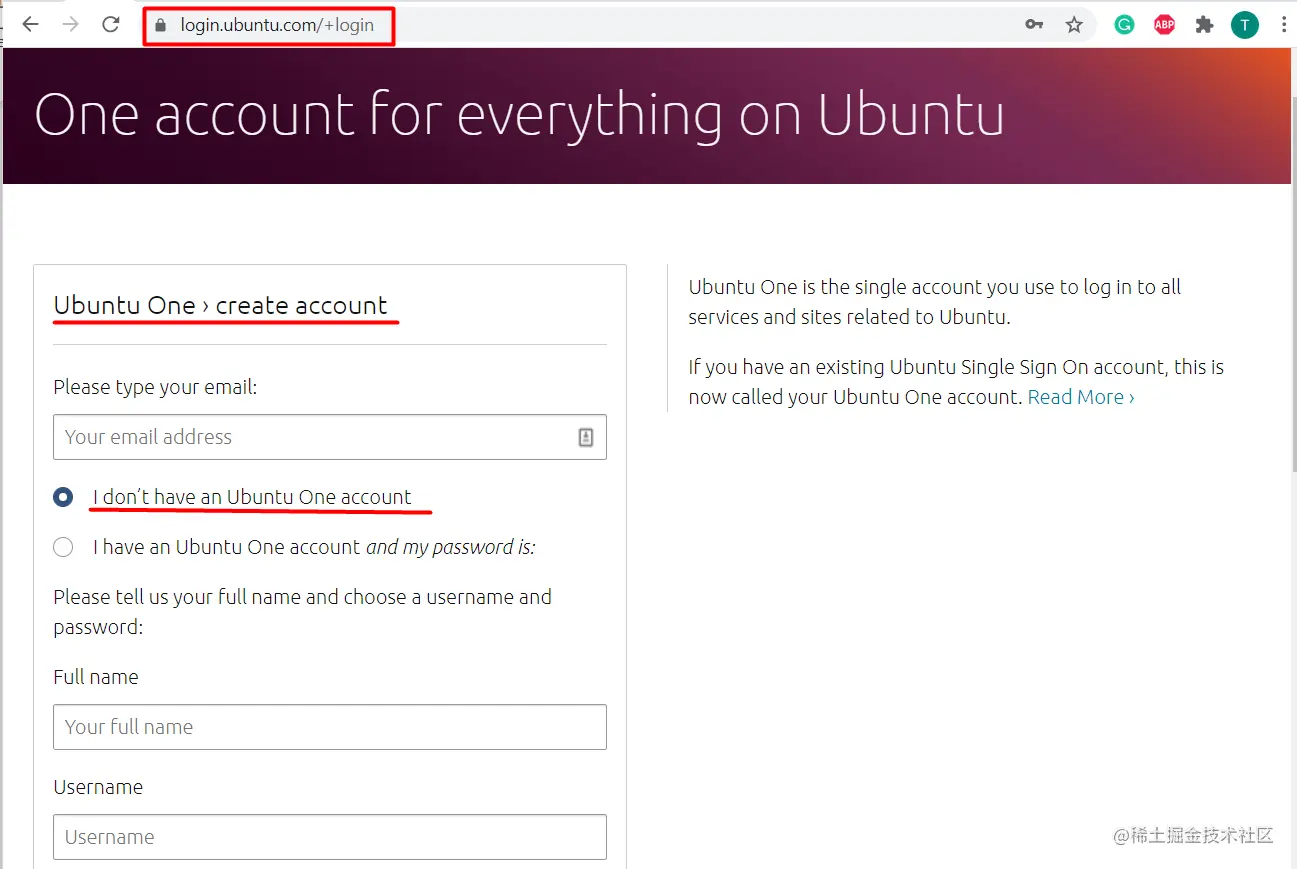
Task: Click "One account for everything on Ubuntu" banner text
Action: [519, 115]
